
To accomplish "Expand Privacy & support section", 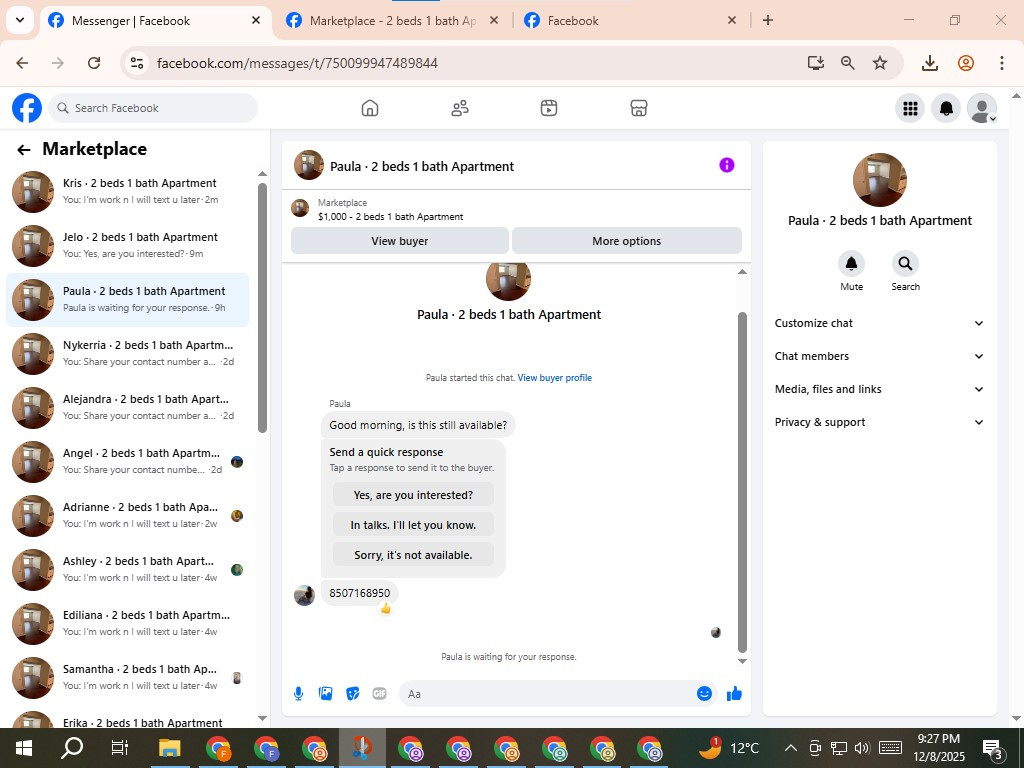I will 879,422.
